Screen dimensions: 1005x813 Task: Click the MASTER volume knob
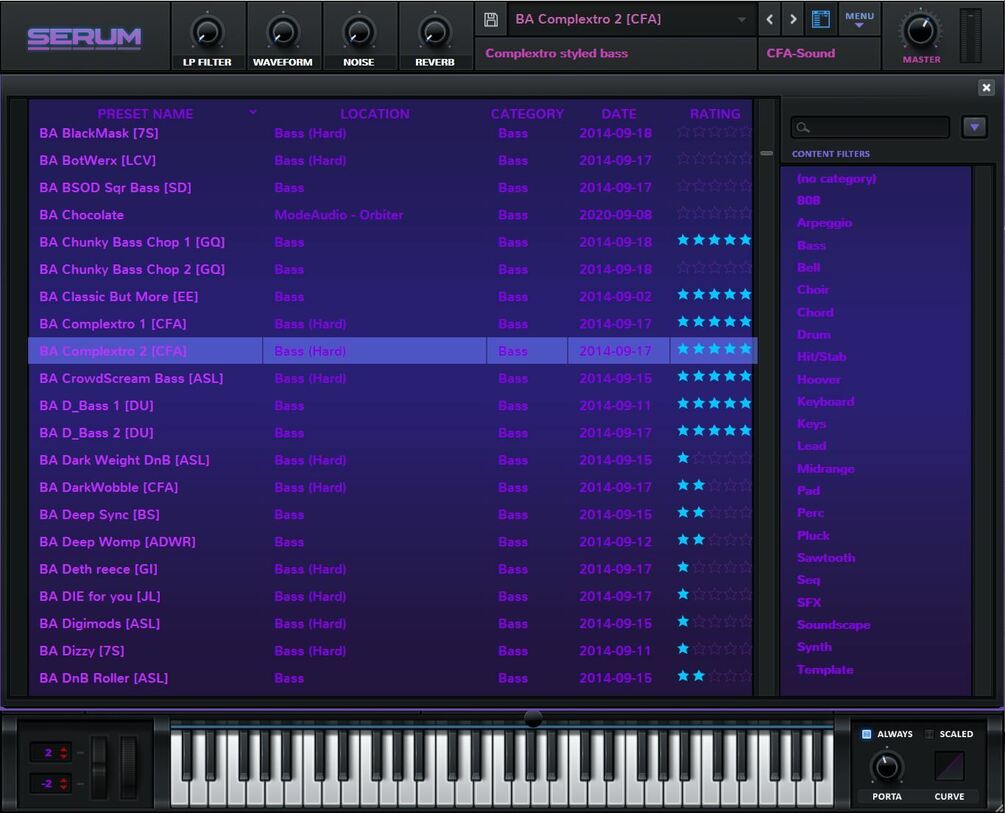click(x=920, y=31)
